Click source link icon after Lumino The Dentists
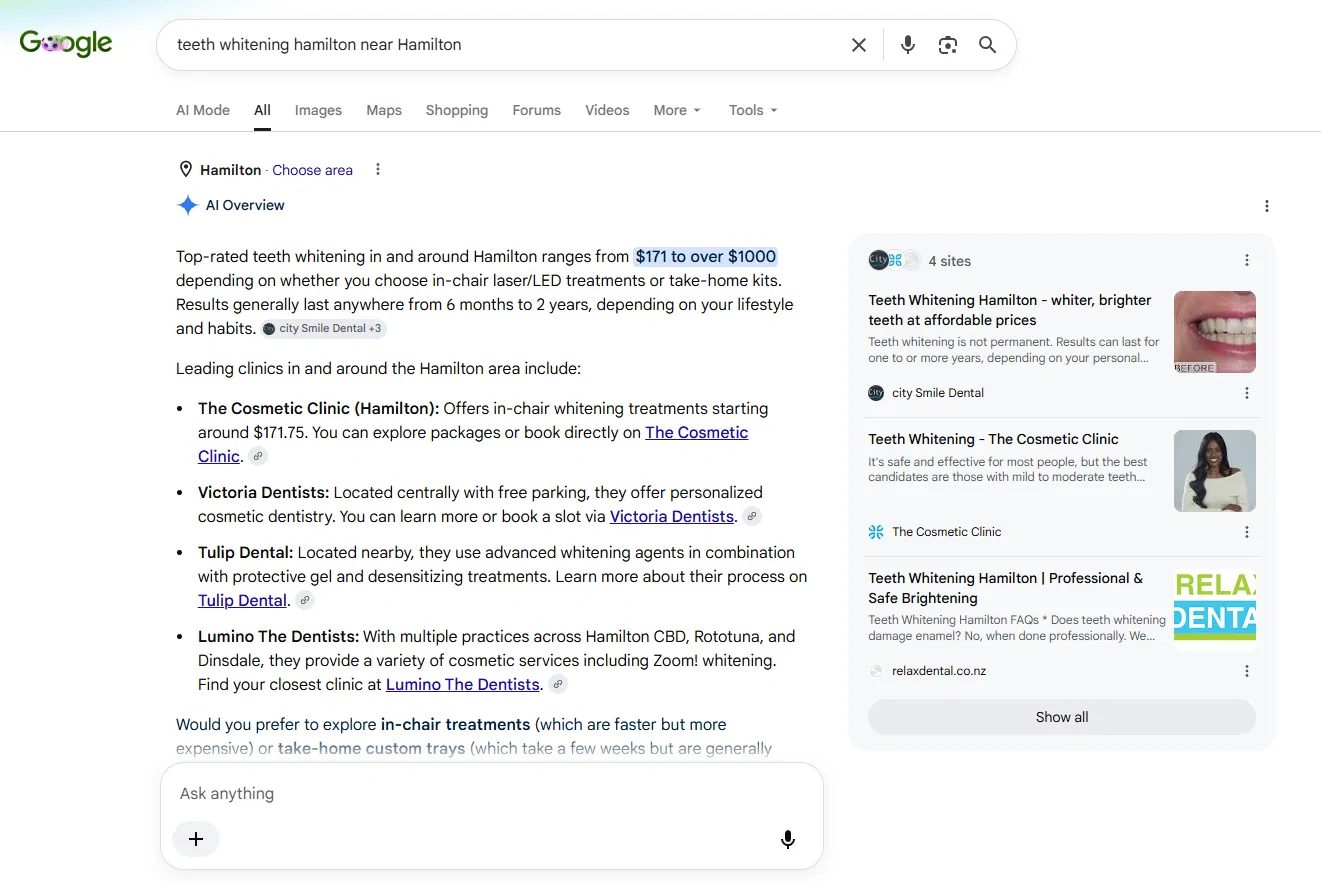Screen dimensions: 1321x883 (x=558, y=684)
